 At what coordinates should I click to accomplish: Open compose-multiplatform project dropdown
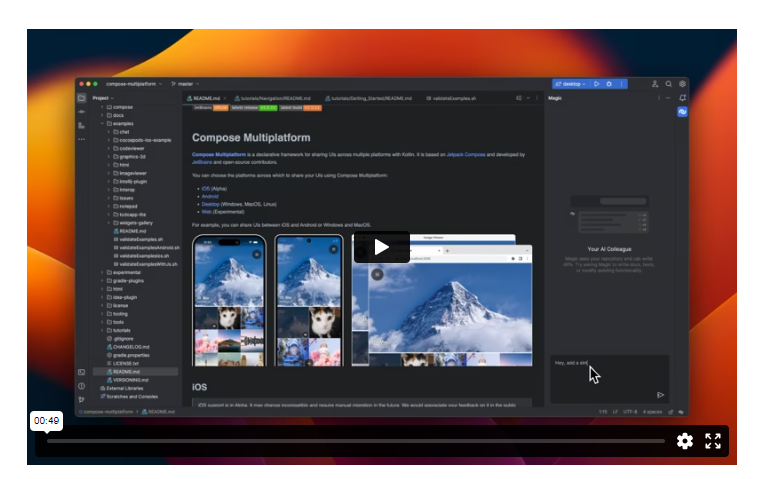point(134,84)
